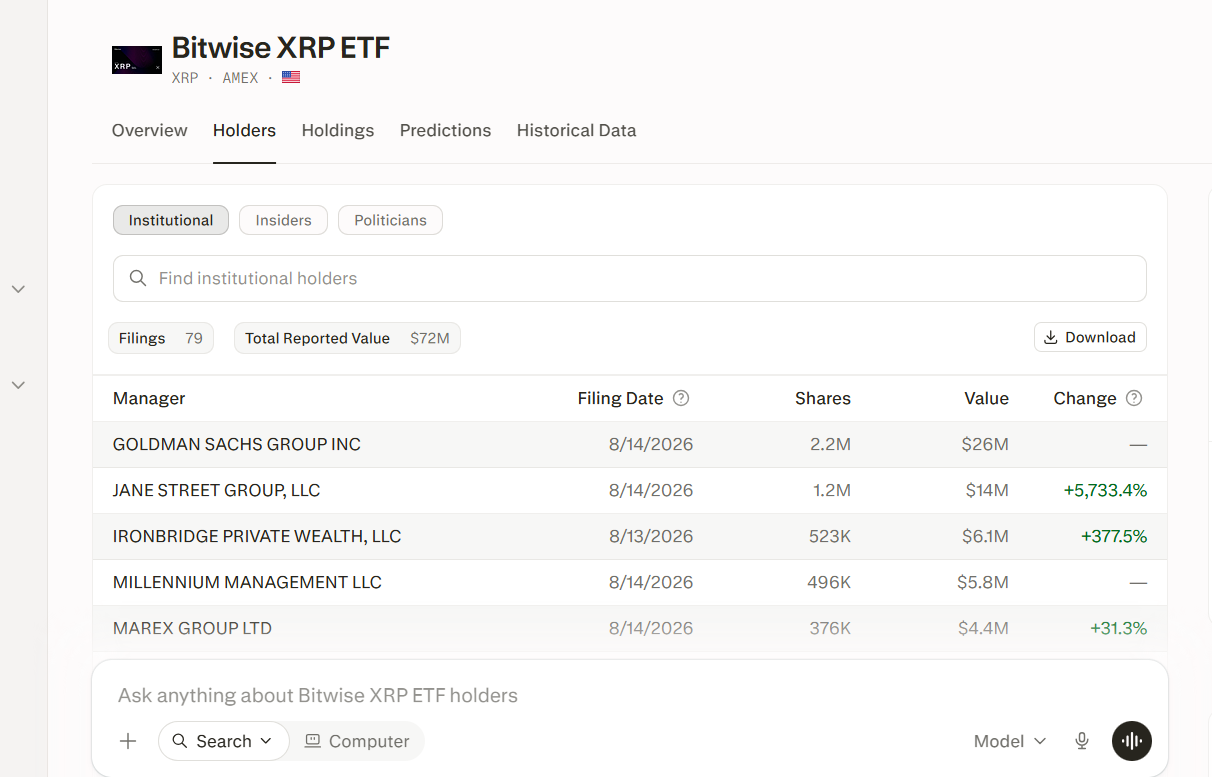Click Goldman Sachs value $26M
The width and height of the screenshot is (1212, 777).
[985, 444]
